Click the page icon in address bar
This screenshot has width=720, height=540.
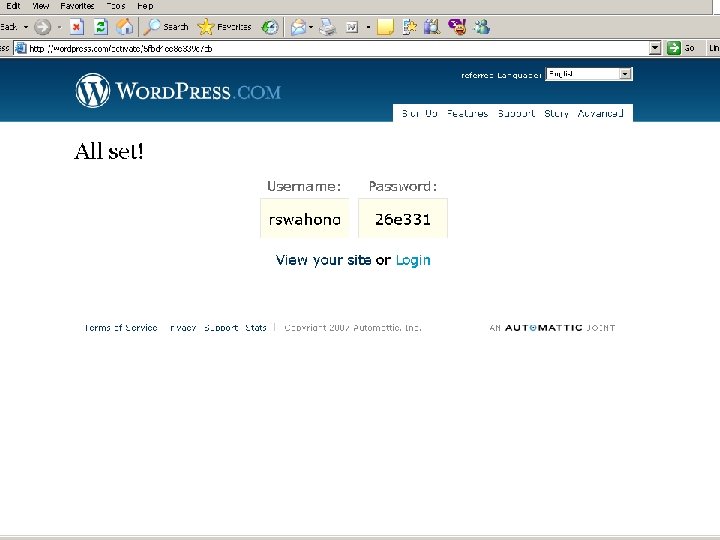point(21,48)
